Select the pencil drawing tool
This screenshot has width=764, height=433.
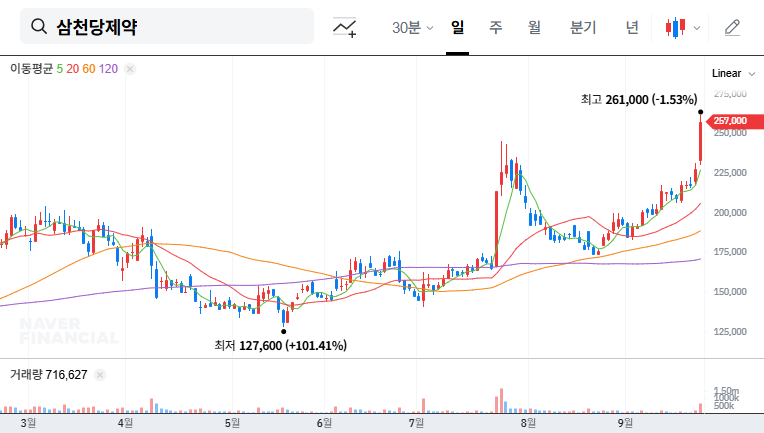coord(732,28)
